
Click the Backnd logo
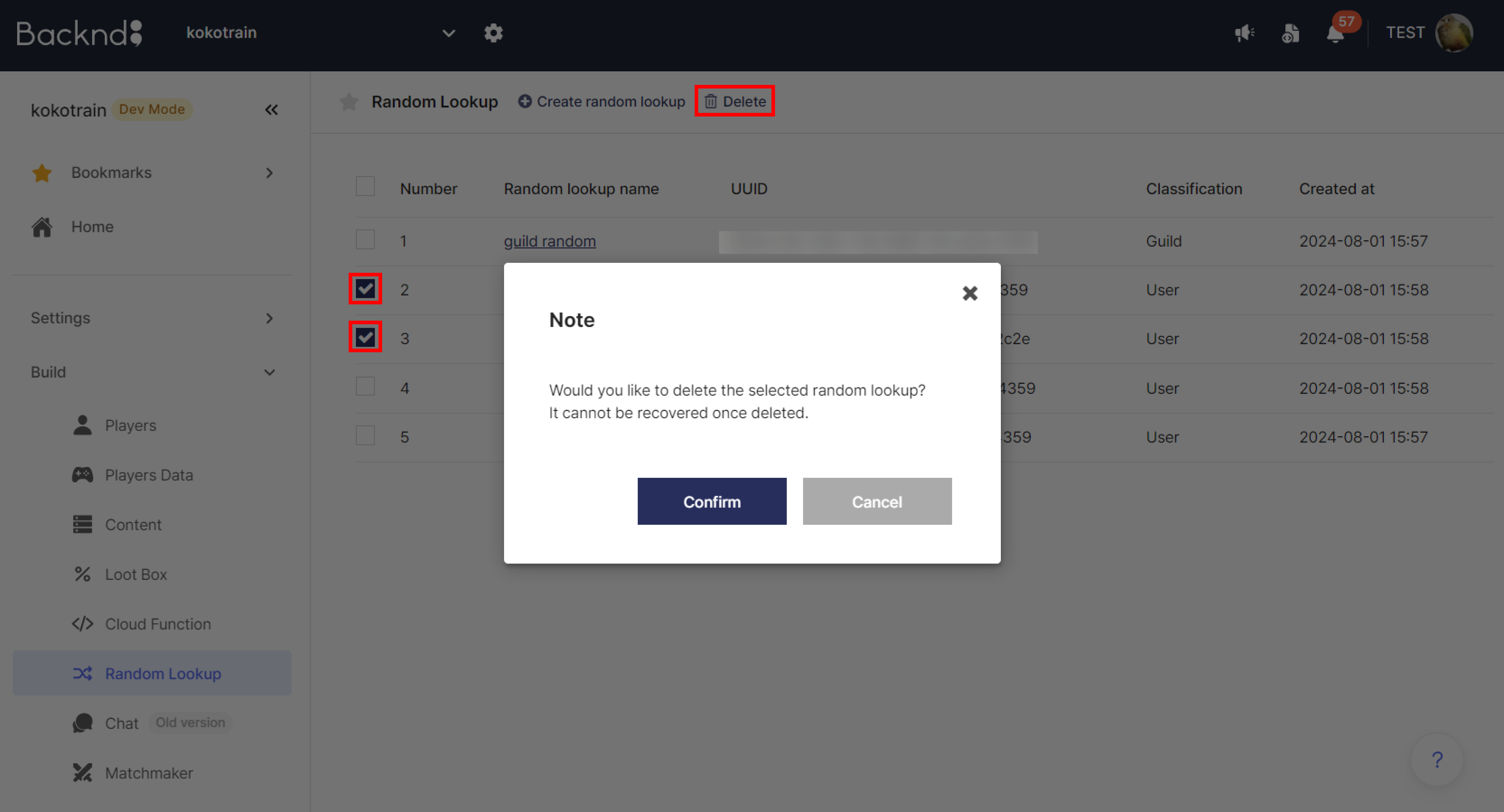click(79, 33)
